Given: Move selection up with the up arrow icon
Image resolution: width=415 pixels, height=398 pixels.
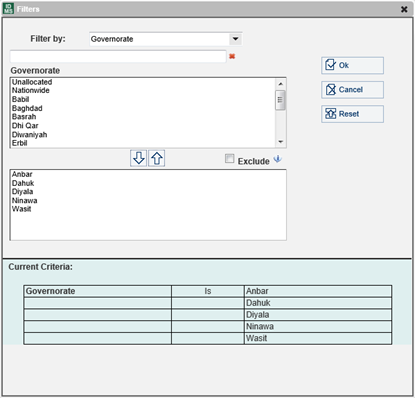Looking at the screenshot, I should [x=157, y=158].
